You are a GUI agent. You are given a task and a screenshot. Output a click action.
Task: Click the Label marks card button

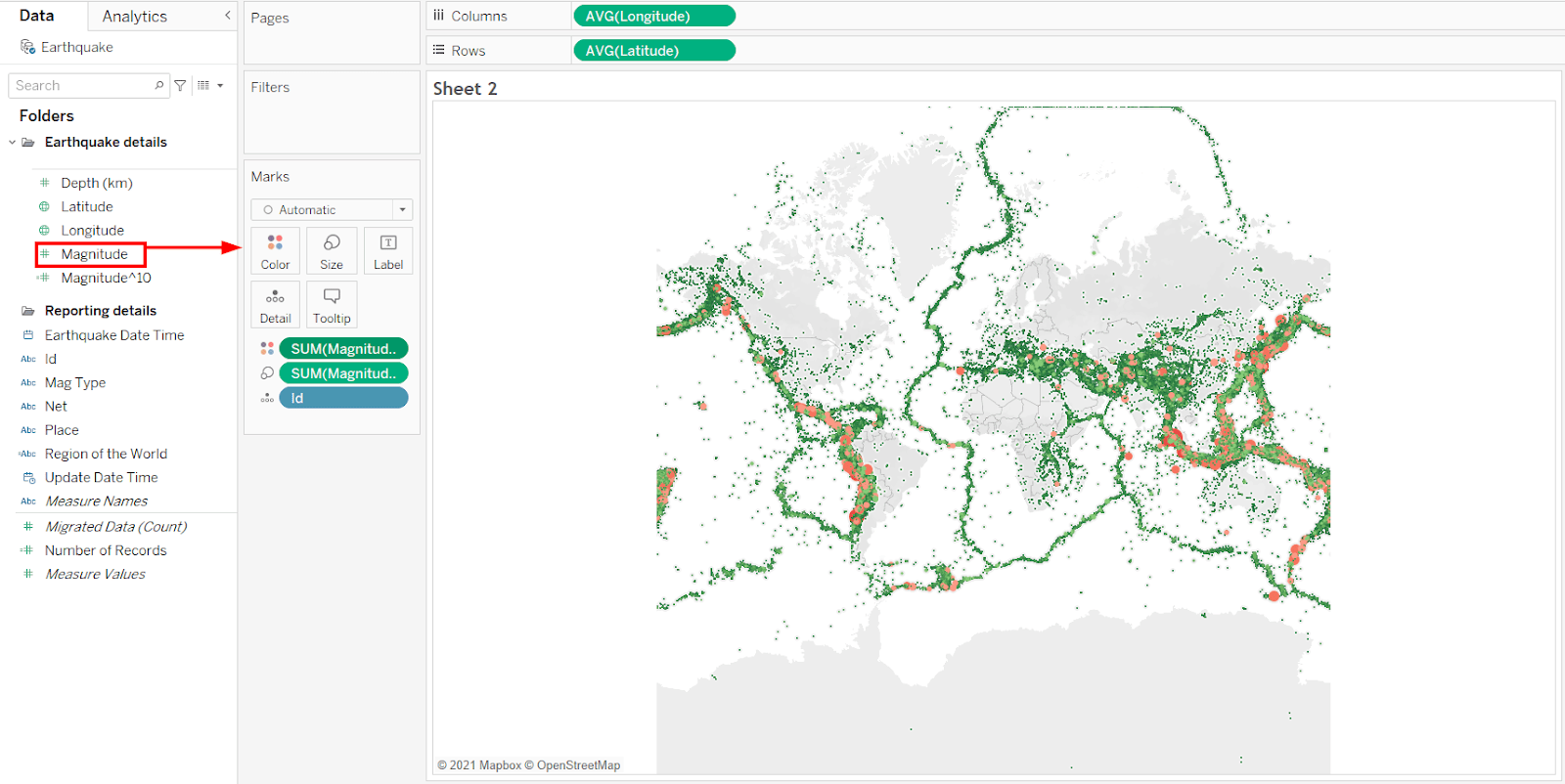[388, 251]
